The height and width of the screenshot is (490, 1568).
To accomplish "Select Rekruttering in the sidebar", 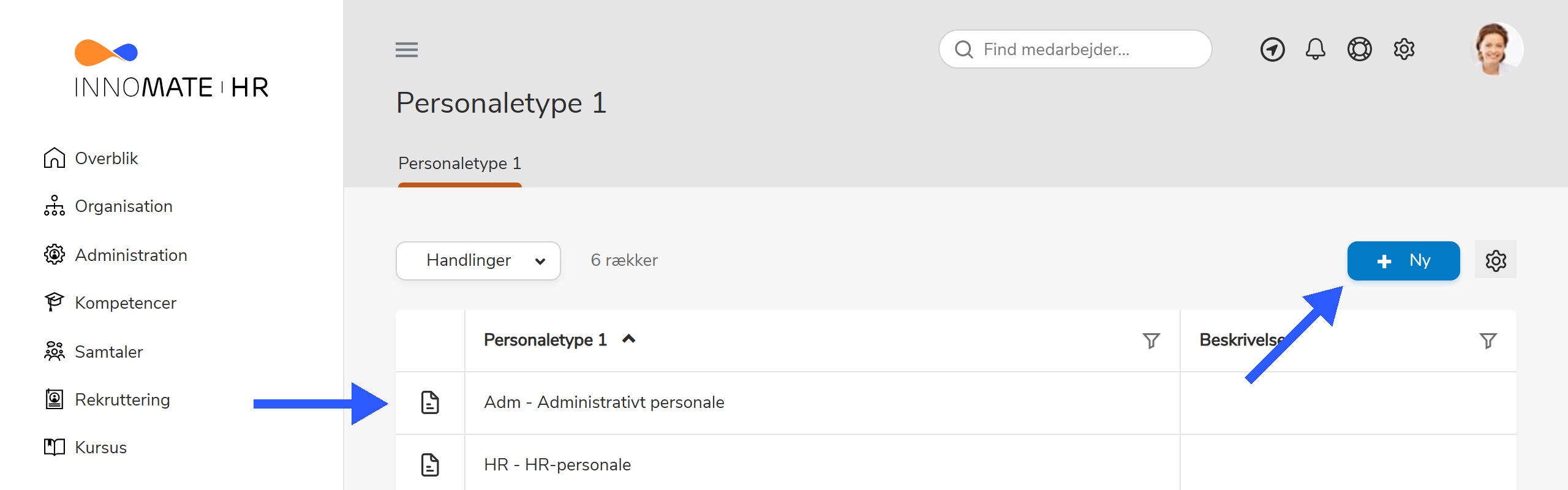I will pos(122,399).
